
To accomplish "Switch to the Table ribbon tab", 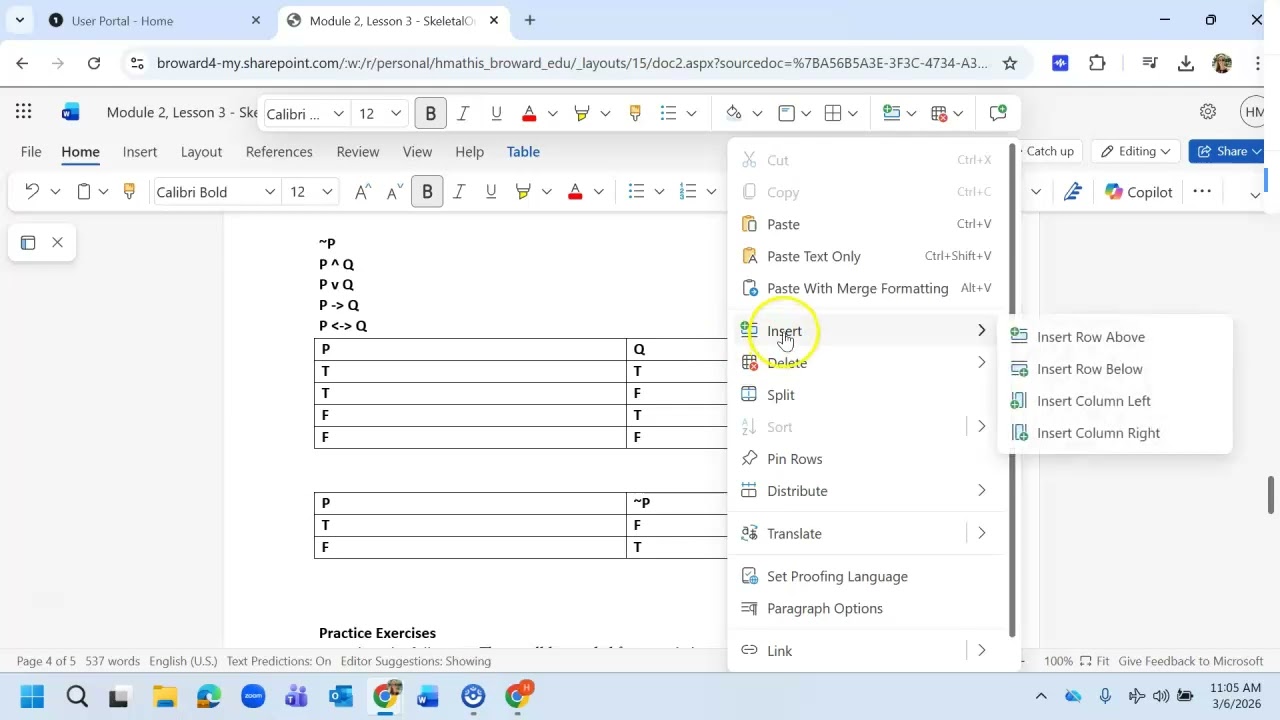I will (523, 152).
